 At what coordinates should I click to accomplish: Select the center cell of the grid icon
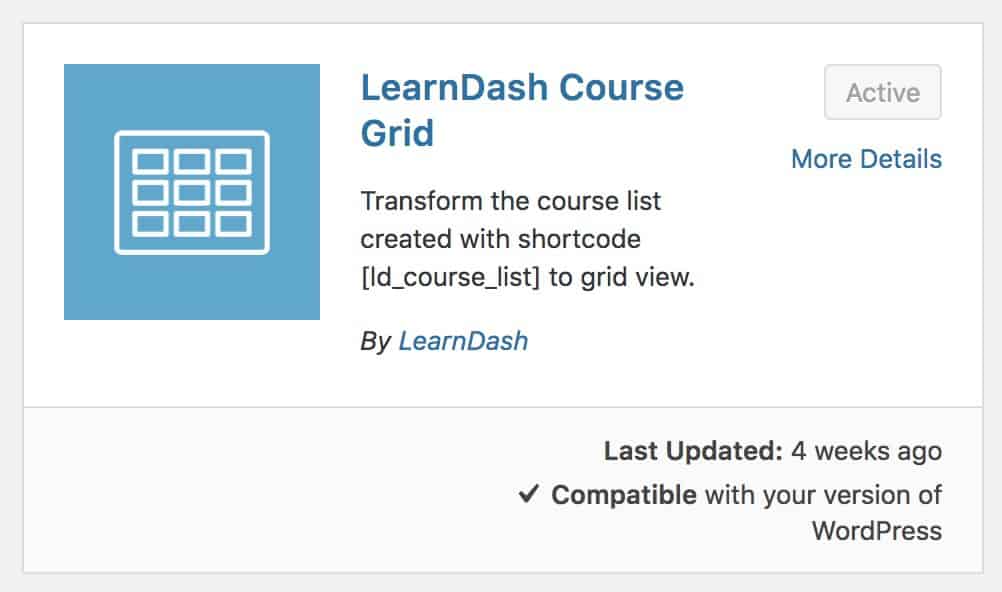(x=192, y=192)
